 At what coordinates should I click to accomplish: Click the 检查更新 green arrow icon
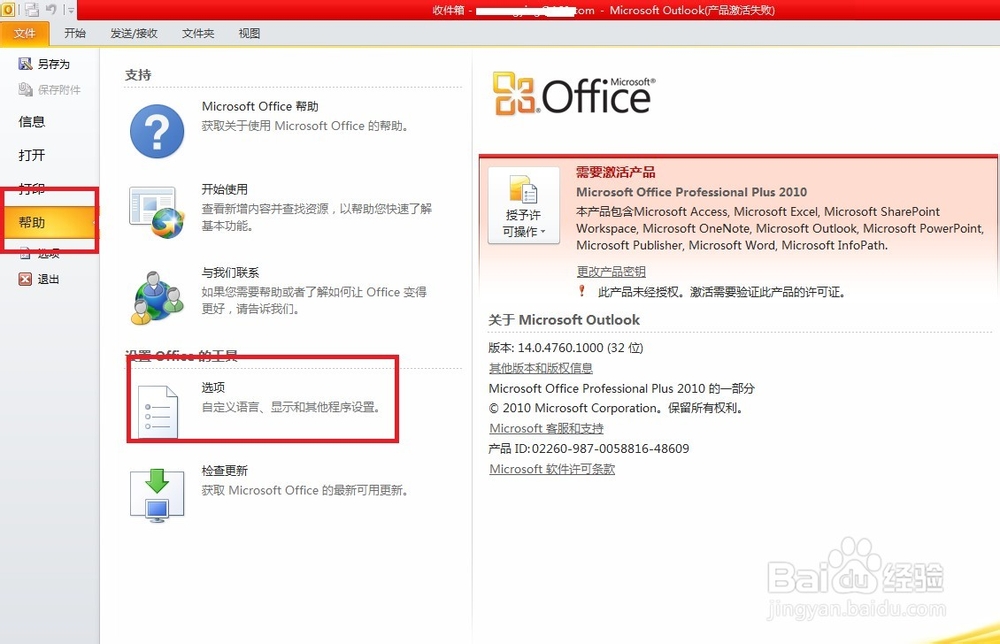pyautogui.click(x=157, y=495)
